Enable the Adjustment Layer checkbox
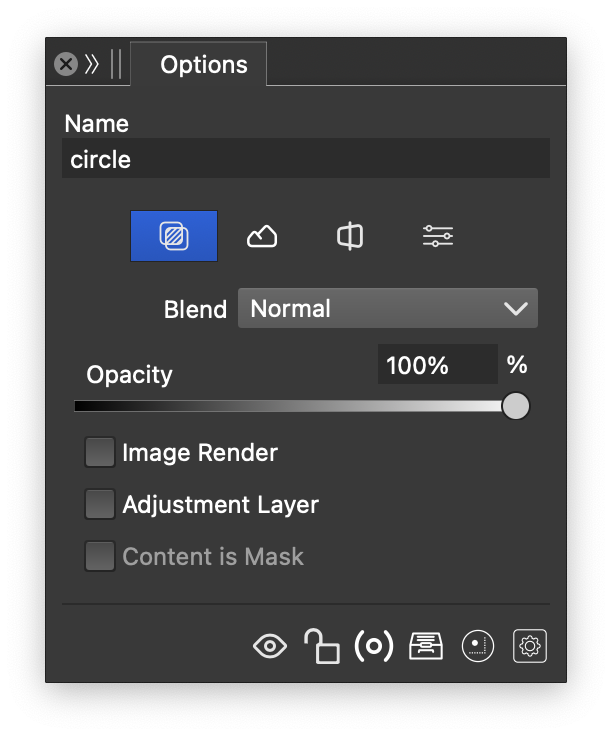 click(100, 505)
